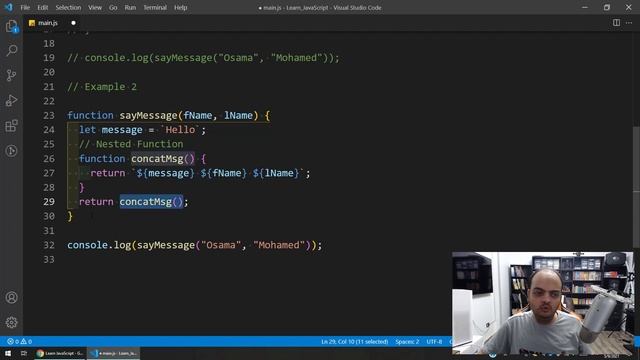
Task: Click the commented console.log on line 19
Action: click(203, 58)
